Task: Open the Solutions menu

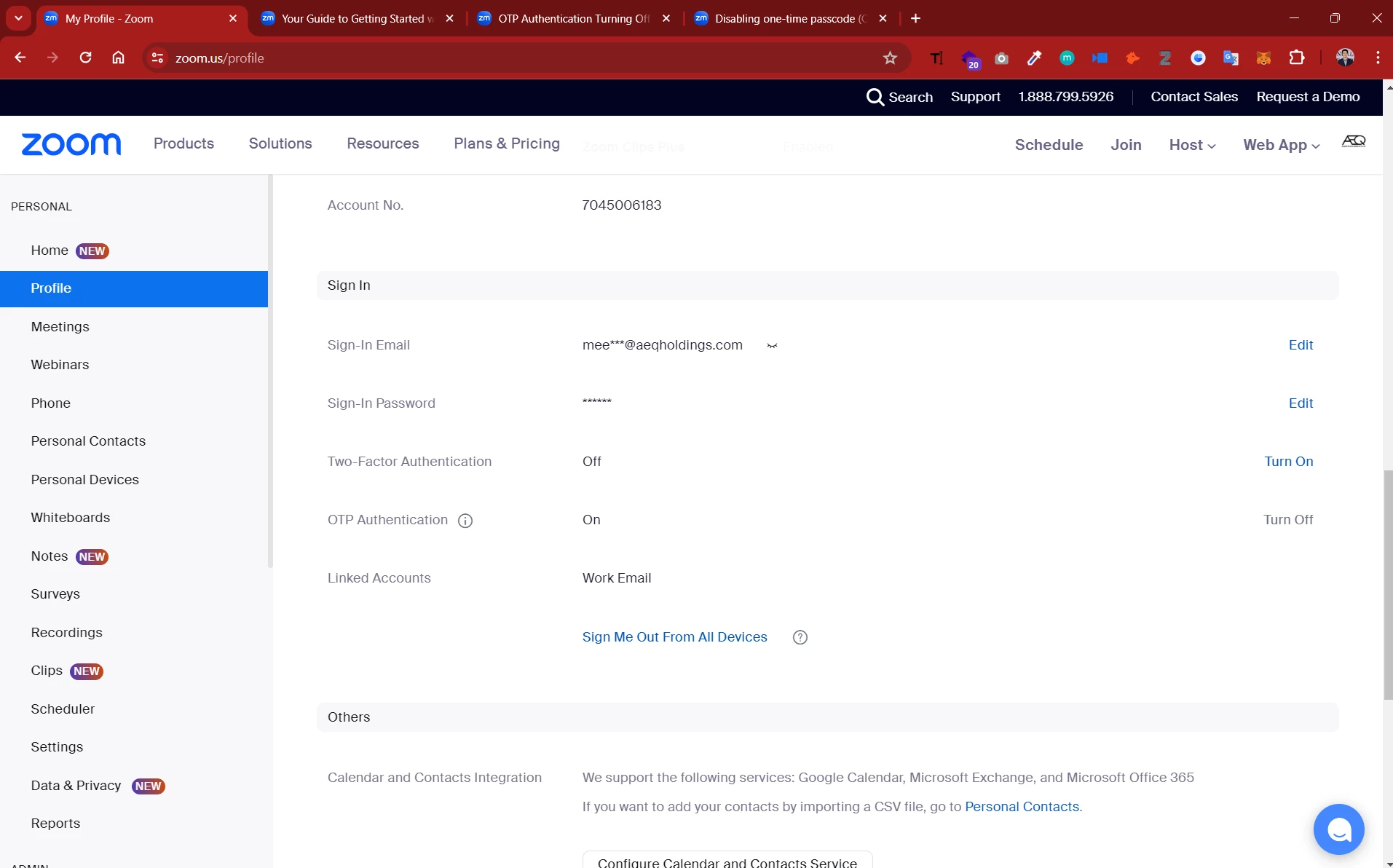Action: (280, 143)
